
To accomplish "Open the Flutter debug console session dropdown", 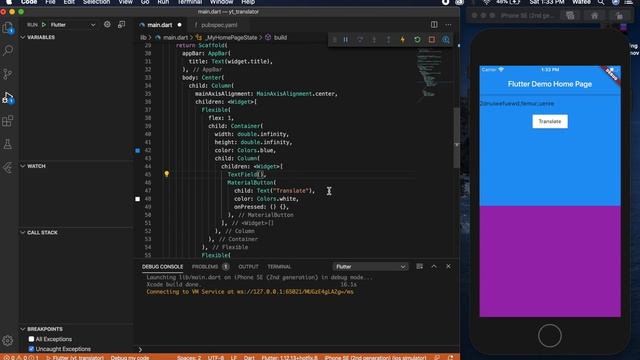I will tap(371, 267).
